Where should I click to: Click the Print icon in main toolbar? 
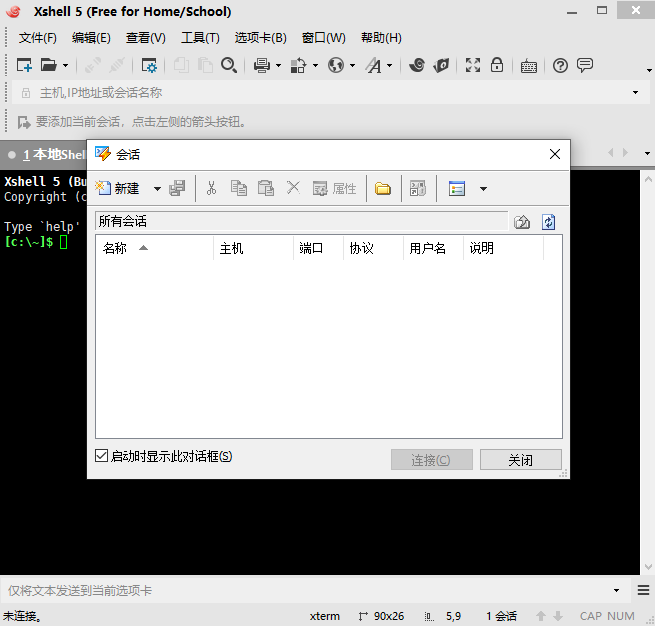(x=261, y=65)
